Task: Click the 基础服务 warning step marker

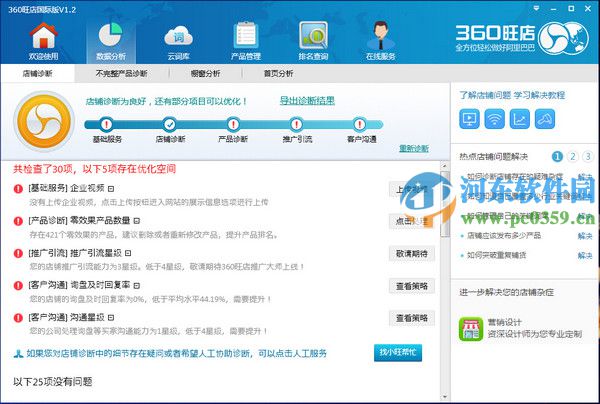Action: 107,124
